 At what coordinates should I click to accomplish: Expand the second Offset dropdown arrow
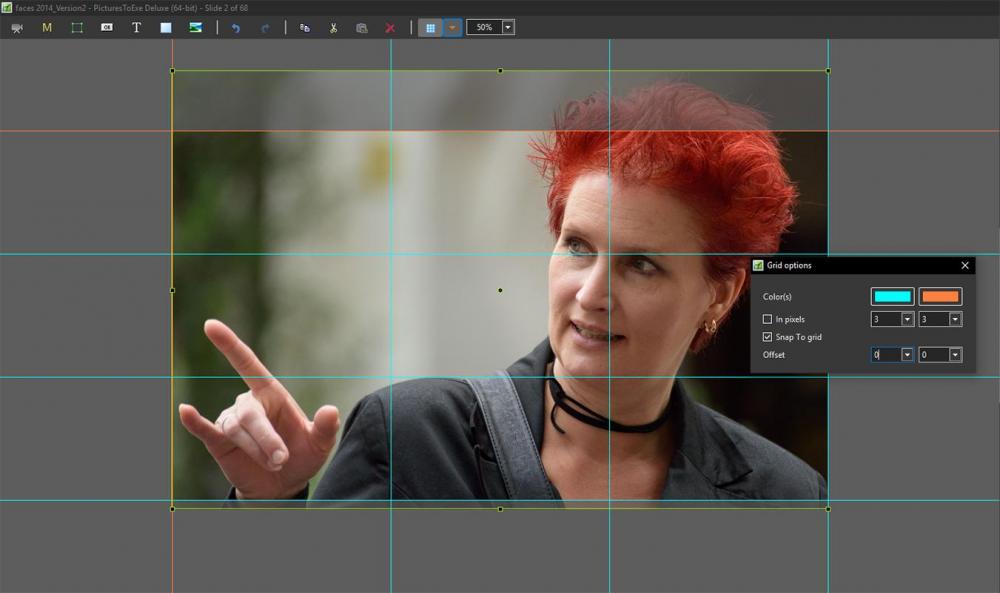[955, 355]
